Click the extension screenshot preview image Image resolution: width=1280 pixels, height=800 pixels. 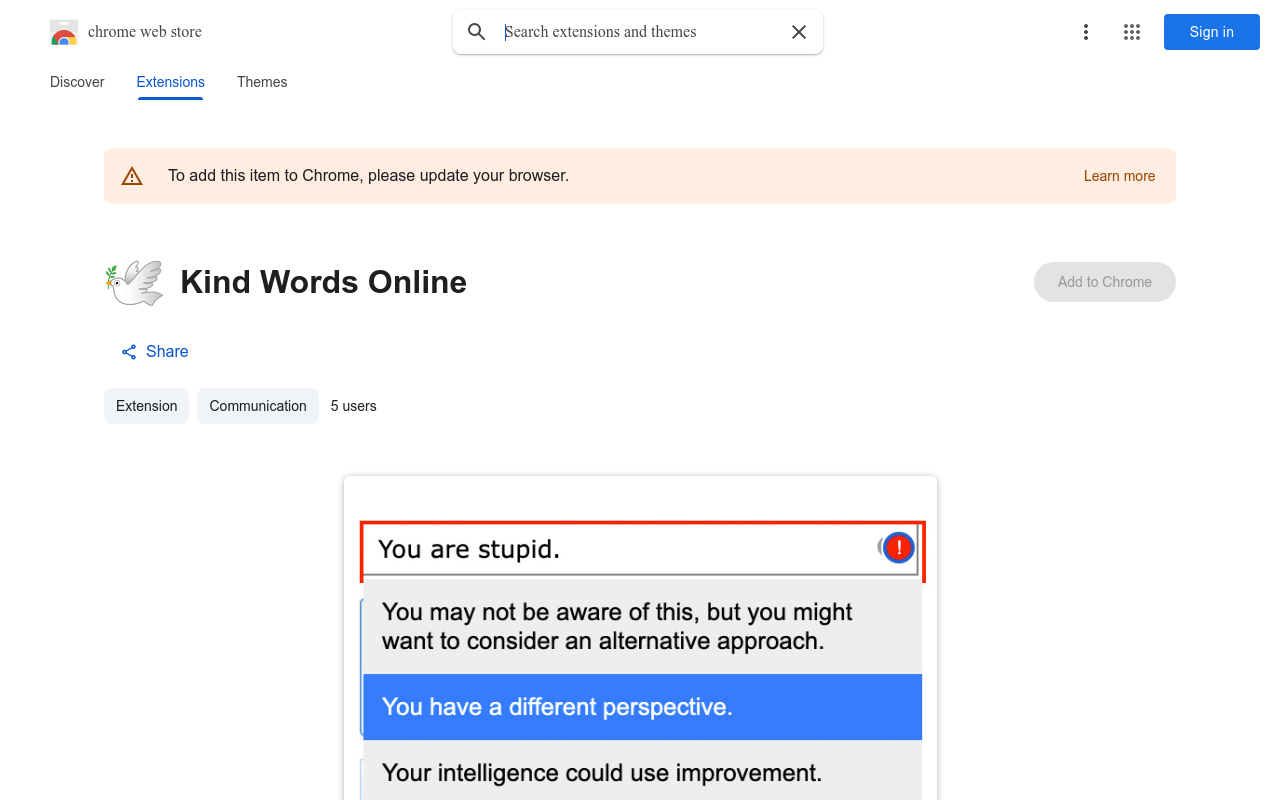[x=640, y=638]
